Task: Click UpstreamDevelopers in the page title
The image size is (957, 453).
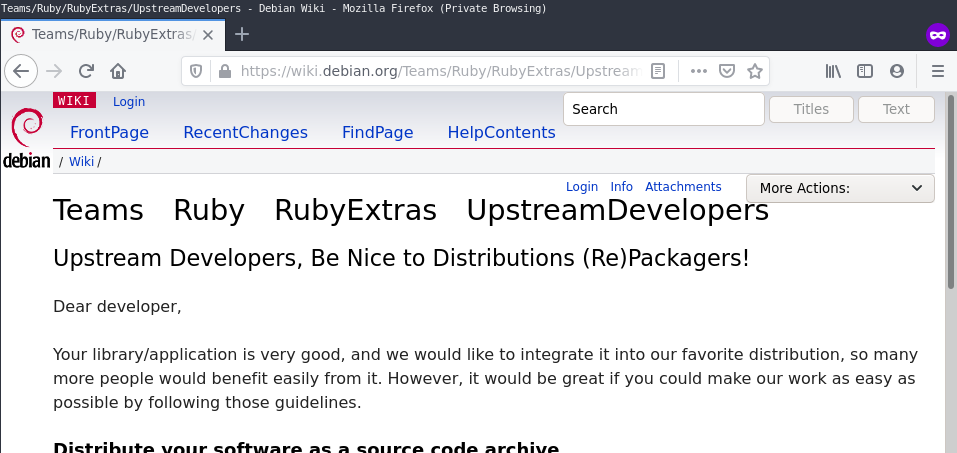Action: 618,210
